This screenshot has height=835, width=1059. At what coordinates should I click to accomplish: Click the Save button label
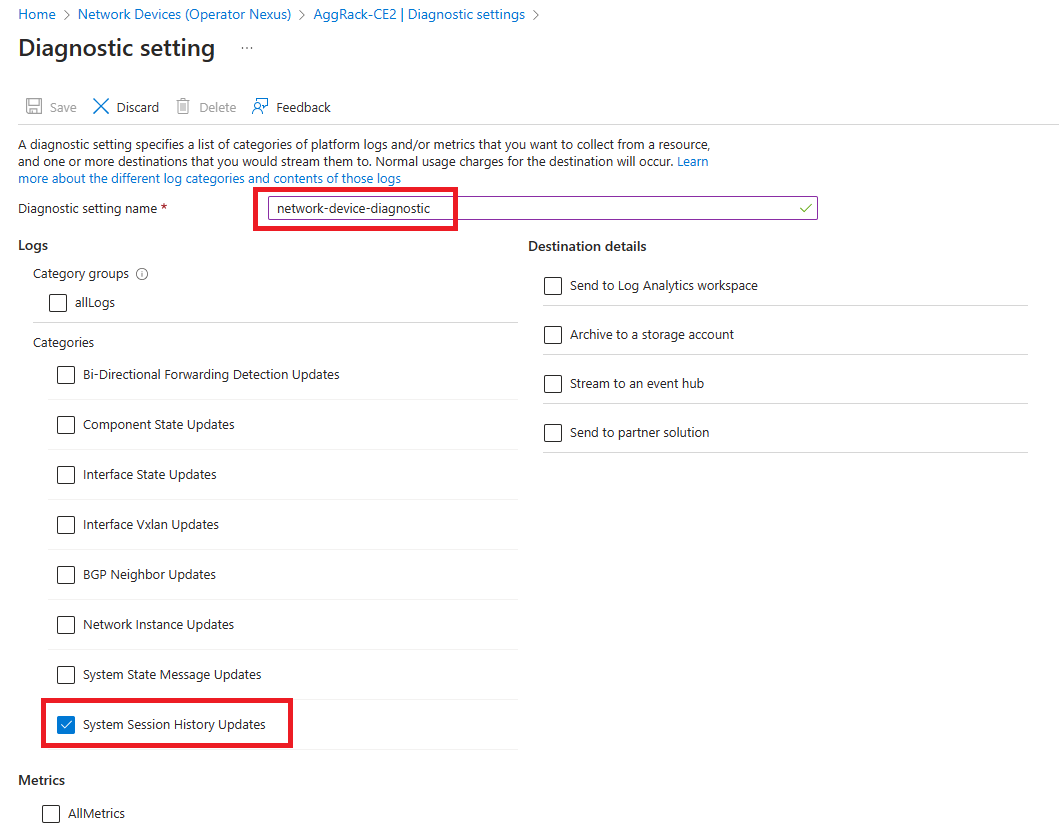[63, 107]
